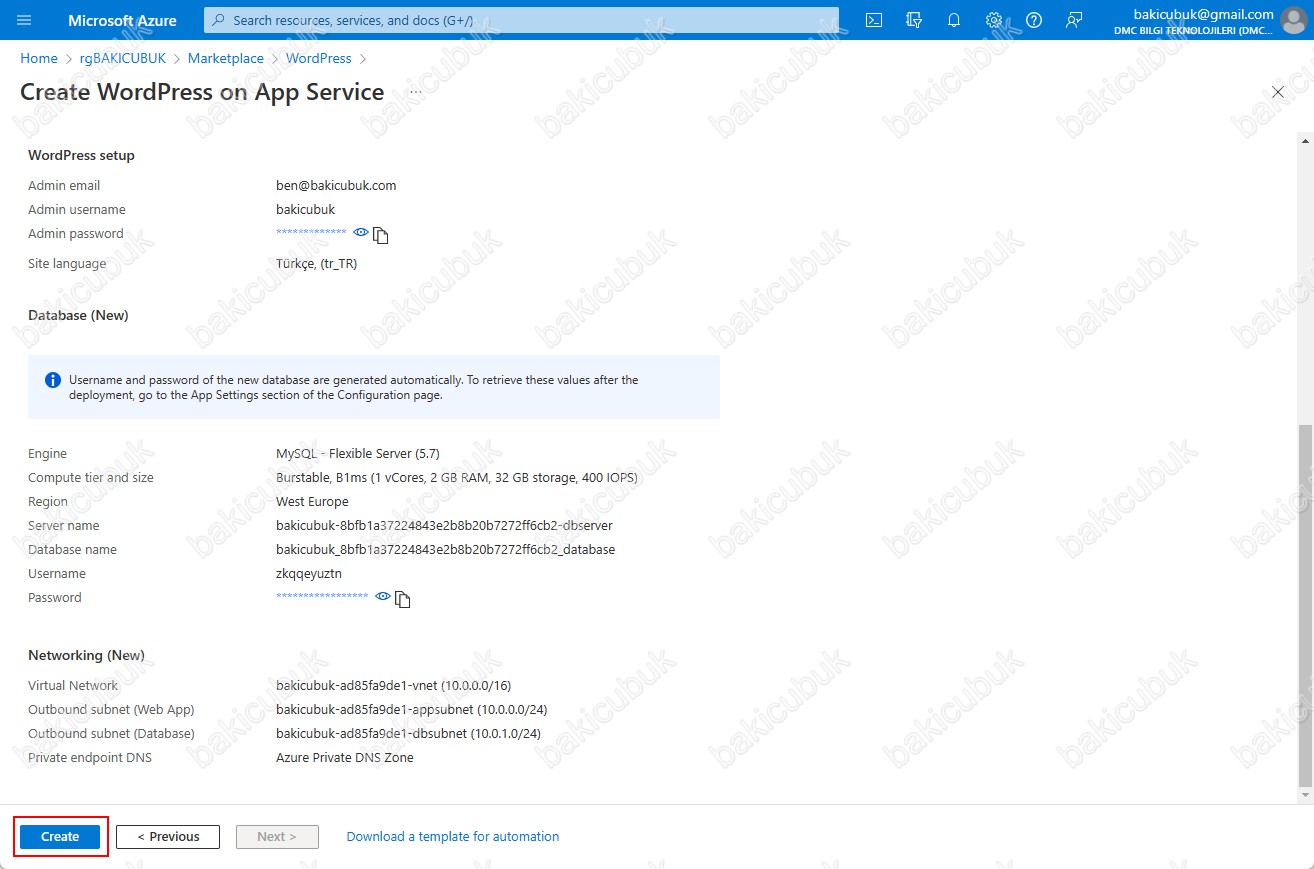This screenshot has width=1314, height=869.
Task: Click the Compute tier and size label
Action: tap(91, 478)
